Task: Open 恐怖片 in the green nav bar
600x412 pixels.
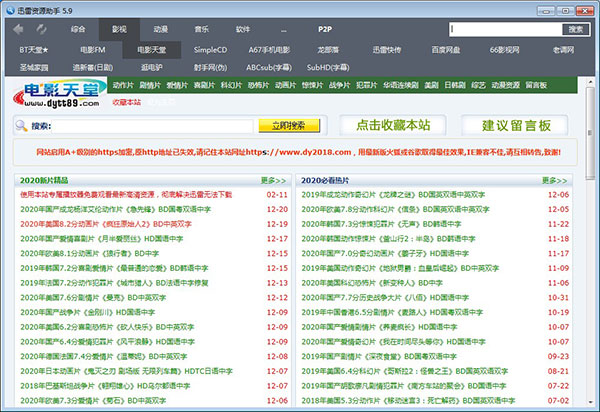Action: (258, 85)
